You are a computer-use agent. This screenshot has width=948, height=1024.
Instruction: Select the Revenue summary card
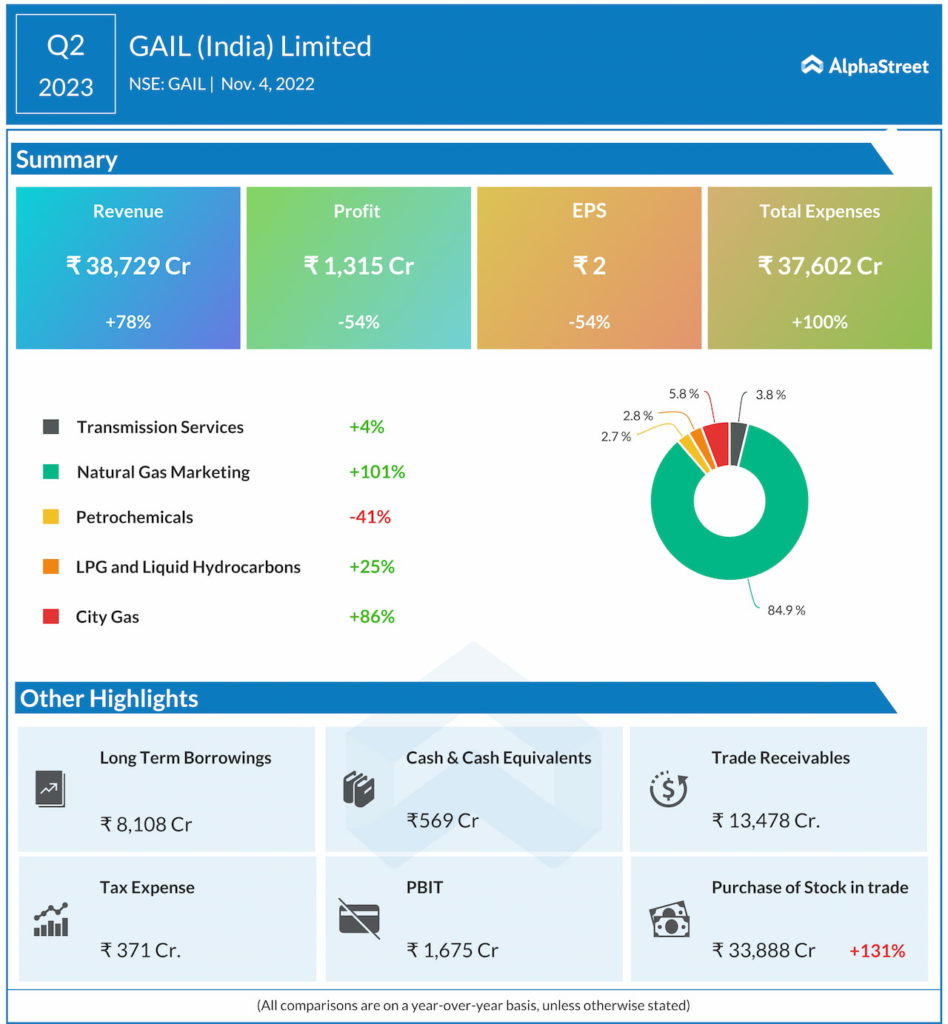coord(128,267)
